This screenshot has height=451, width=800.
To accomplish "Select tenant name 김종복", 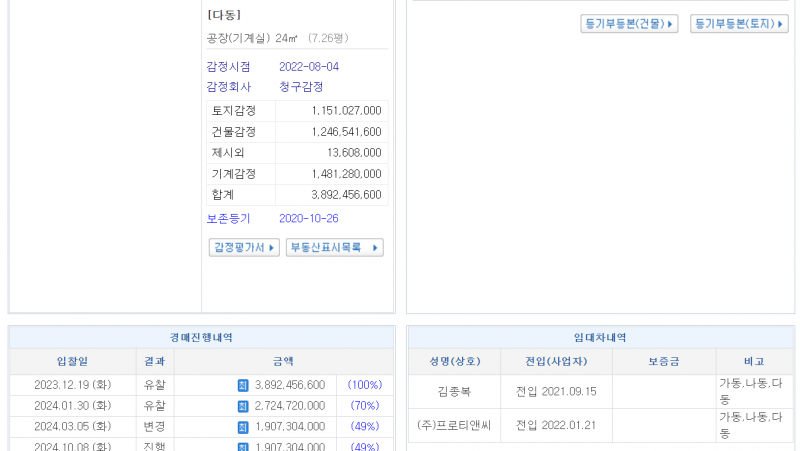I will (x=454, y=392).
